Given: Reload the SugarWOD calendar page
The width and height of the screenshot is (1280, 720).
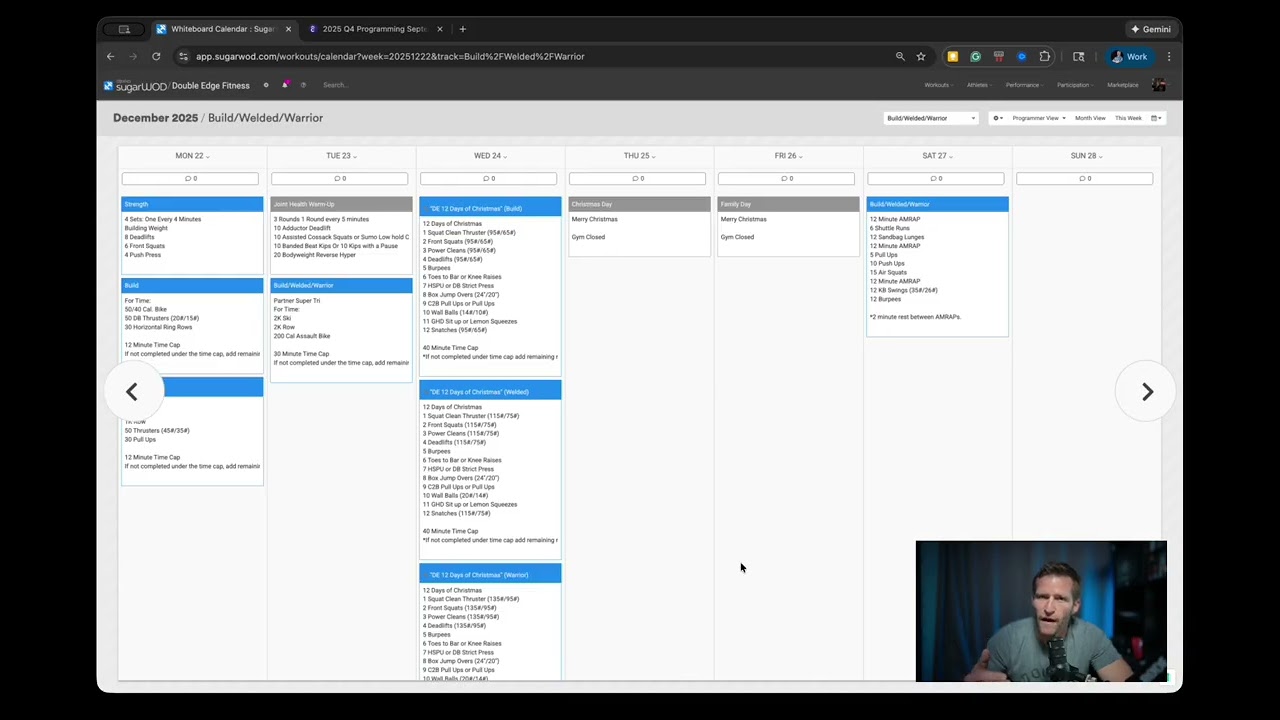Looking at the screenshot, I should pos(156,56).
